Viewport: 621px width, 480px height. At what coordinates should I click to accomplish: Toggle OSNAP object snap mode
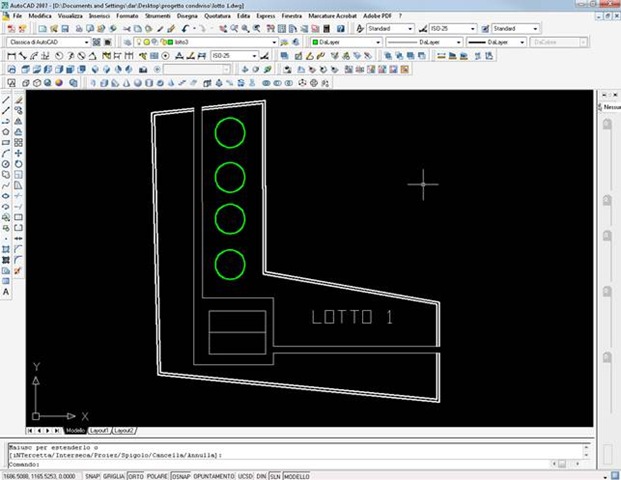pos(179,476)
